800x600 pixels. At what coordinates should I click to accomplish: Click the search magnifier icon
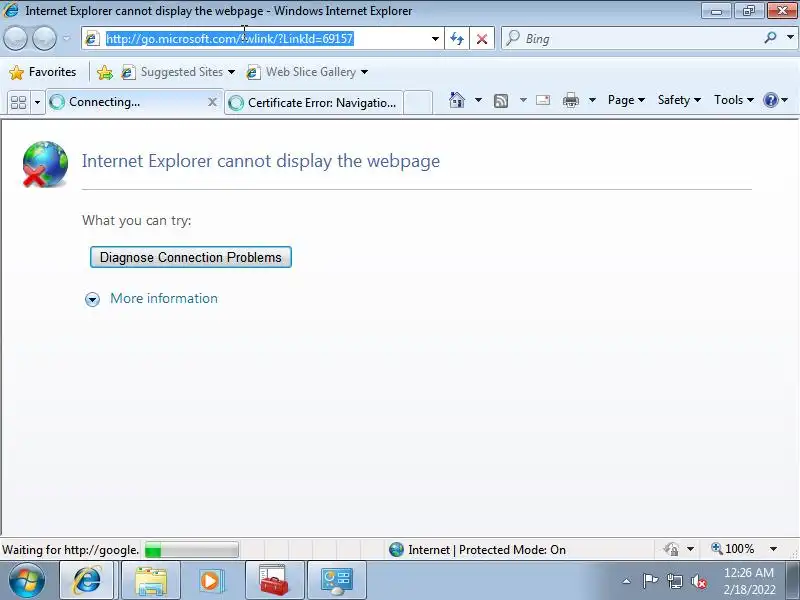pyautogui.click(x=770, y=37)
